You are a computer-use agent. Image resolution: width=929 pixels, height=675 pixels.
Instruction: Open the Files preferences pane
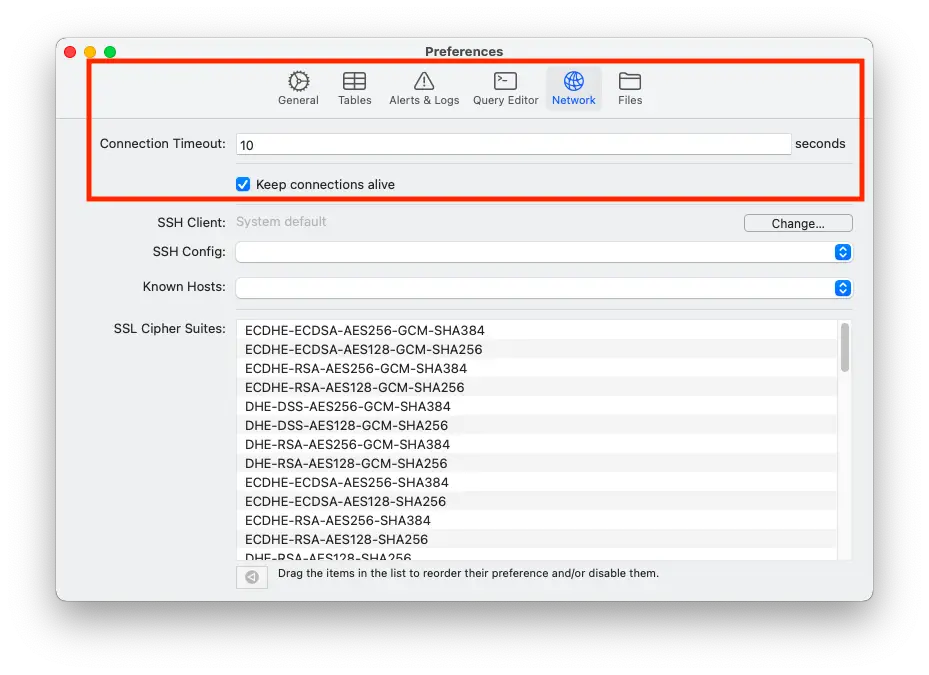[x=629, y=89]
